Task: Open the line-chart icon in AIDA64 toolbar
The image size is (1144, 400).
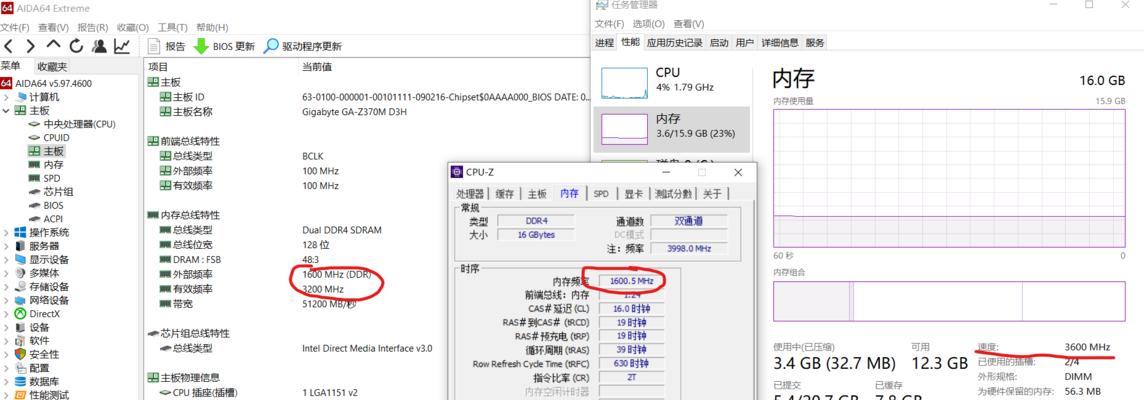Action: (122, 46)
